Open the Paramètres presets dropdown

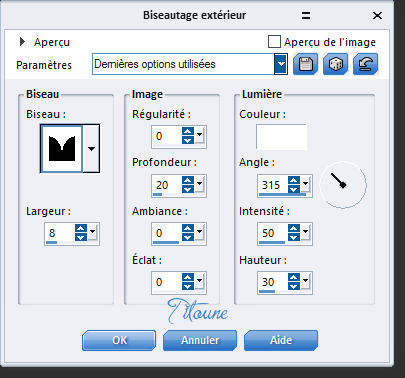pyautogui.click(x=281, y=64)
